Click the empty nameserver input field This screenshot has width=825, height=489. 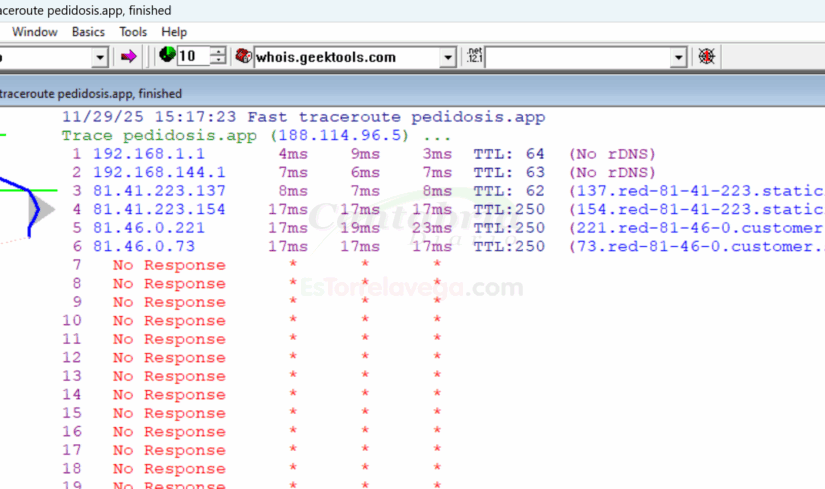tap(578, 57)
